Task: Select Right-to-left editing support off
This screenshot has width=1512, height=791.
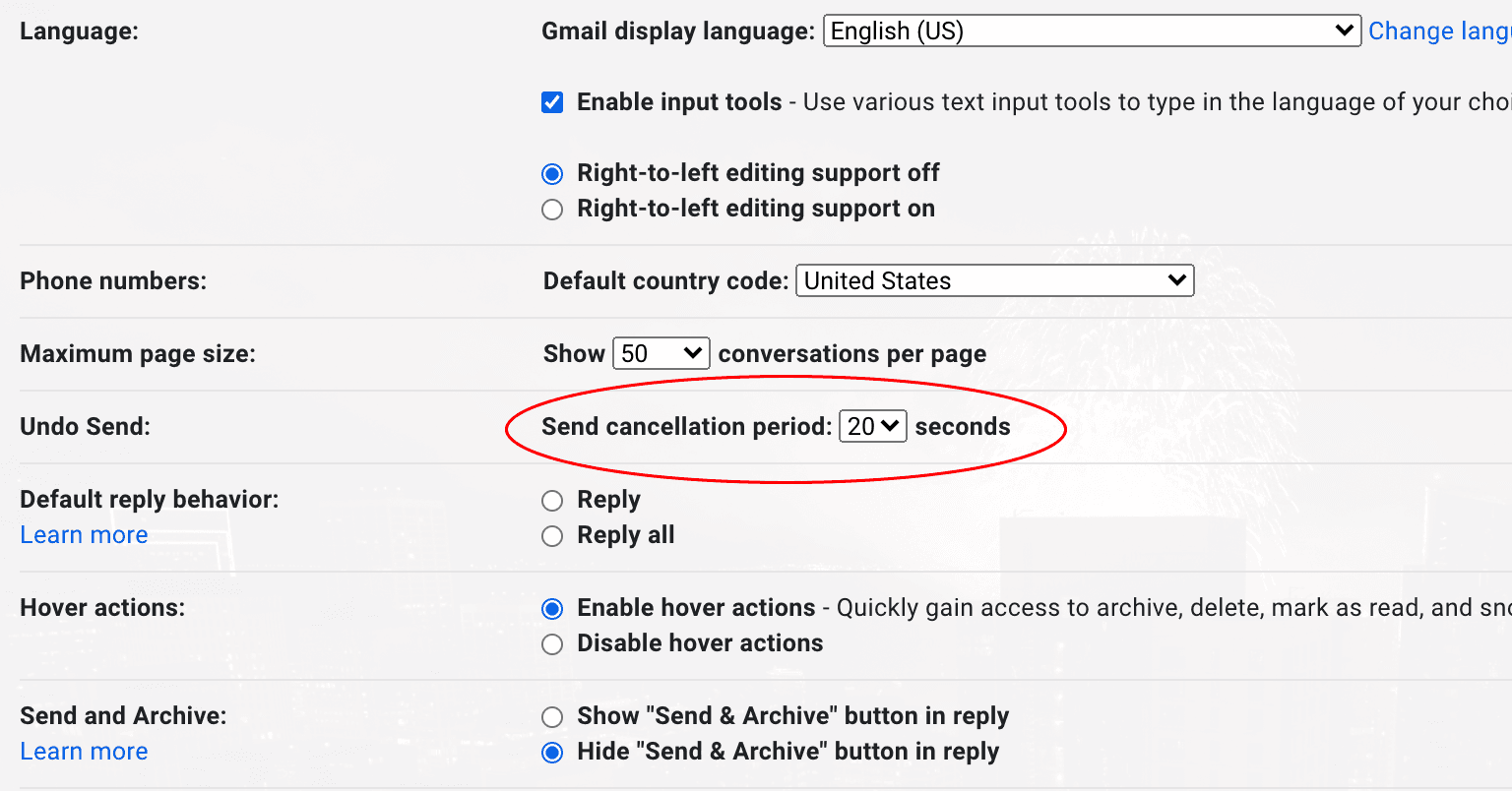Action: point(552,174)
